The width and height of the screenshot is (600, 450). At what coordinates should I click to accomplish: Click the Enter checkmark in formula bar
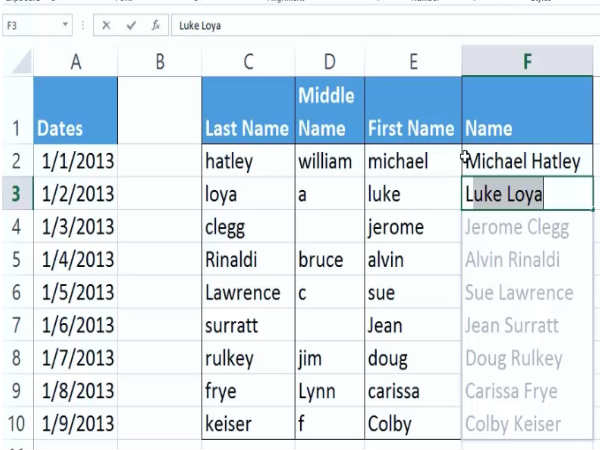(131, 26)
